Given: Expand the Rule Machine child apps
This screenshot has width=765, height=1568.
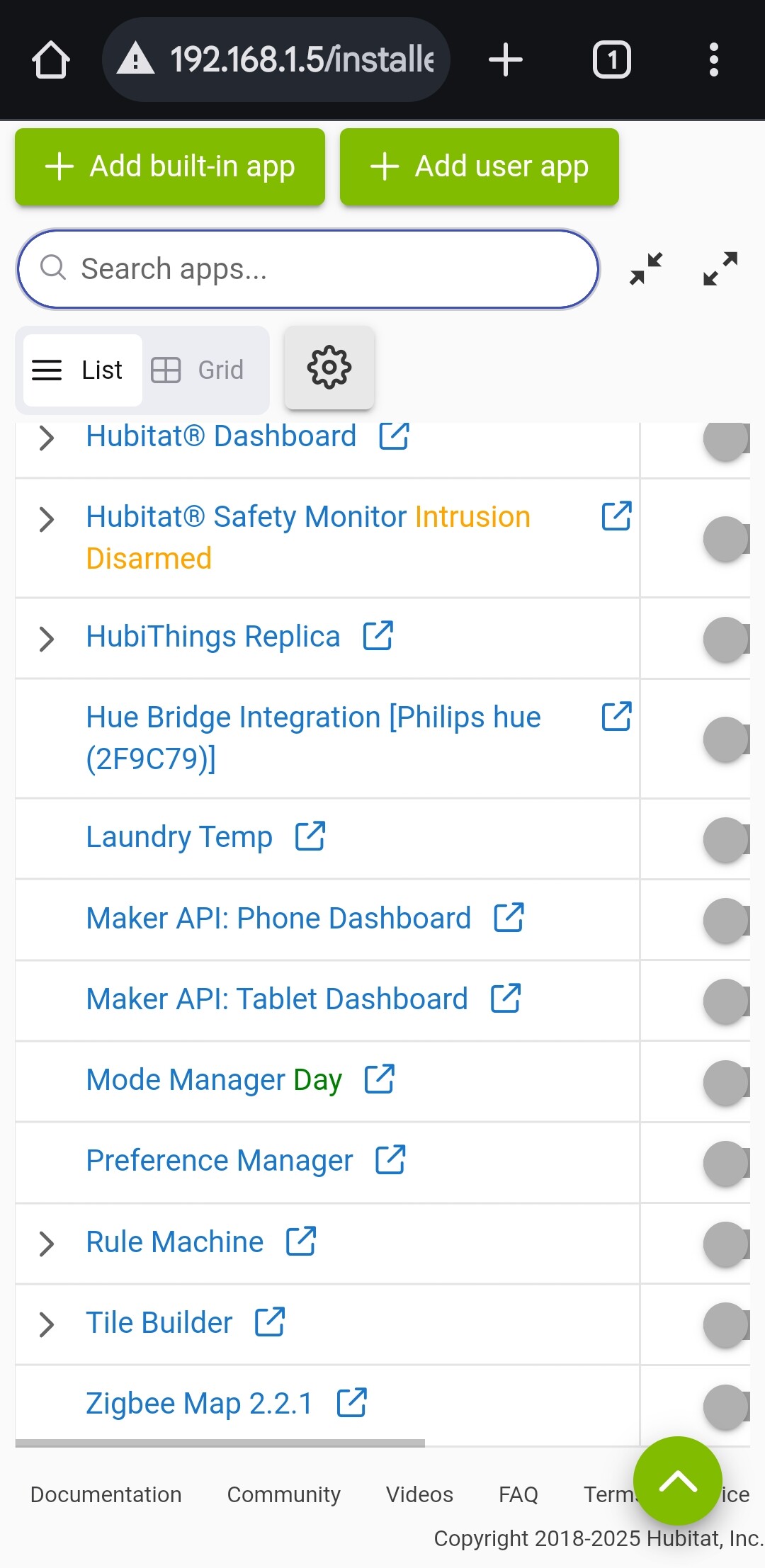Looking at the screenshot, I should (47, 1244).
